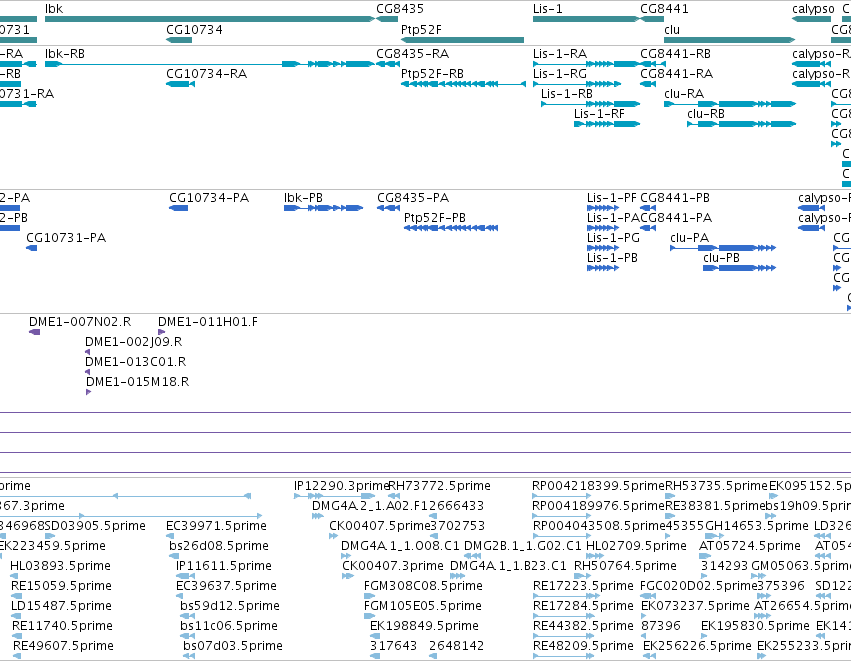Click the RH50764.5prime EST label
The width and height of the screenshot is (851, 661).
[625, 567]
